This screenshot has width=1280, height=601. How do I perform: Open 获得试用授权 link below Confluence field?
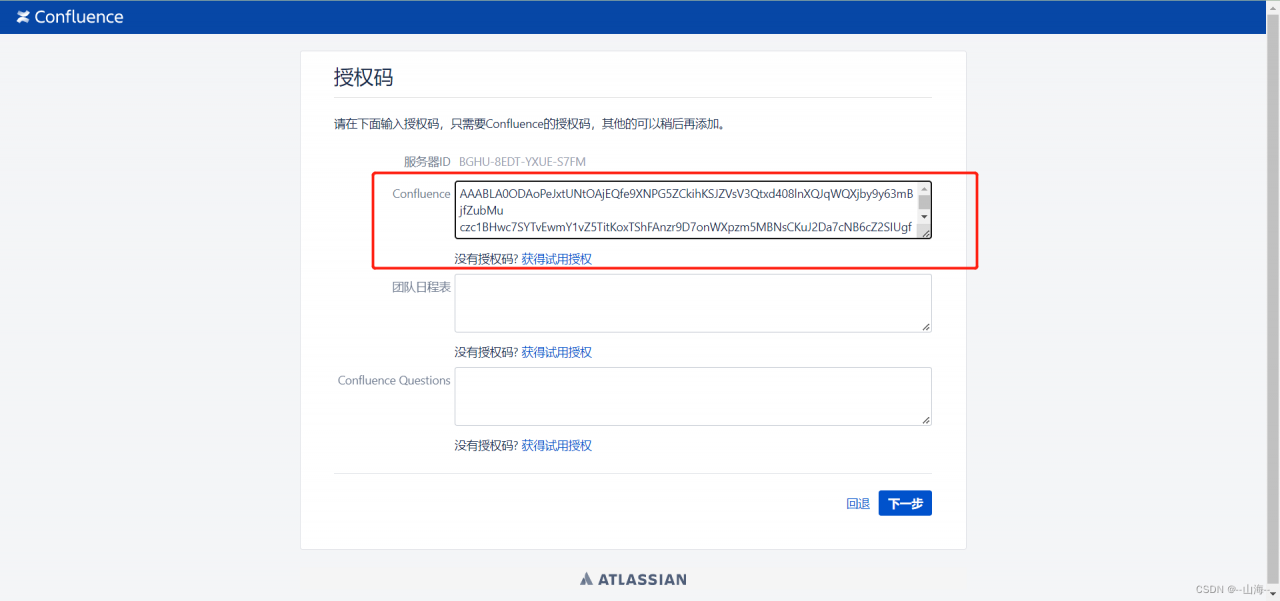[556, 259]
